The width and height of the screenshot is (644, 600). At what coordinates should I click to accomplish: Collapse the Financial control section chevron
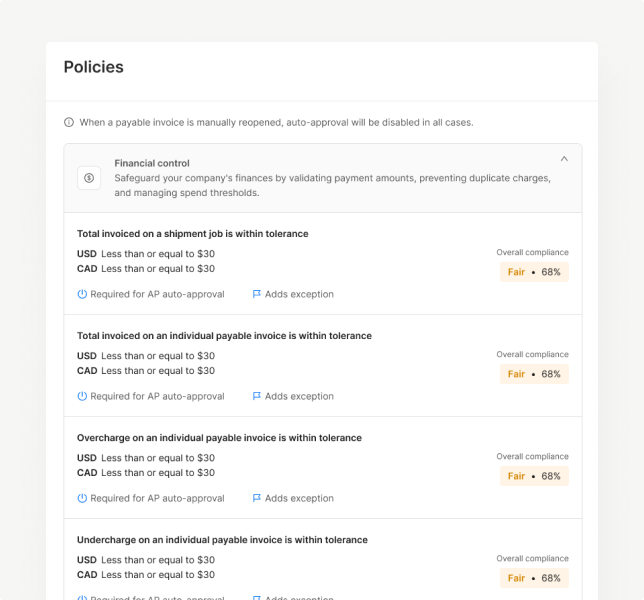pyautogui.click(x=564, y=159)
